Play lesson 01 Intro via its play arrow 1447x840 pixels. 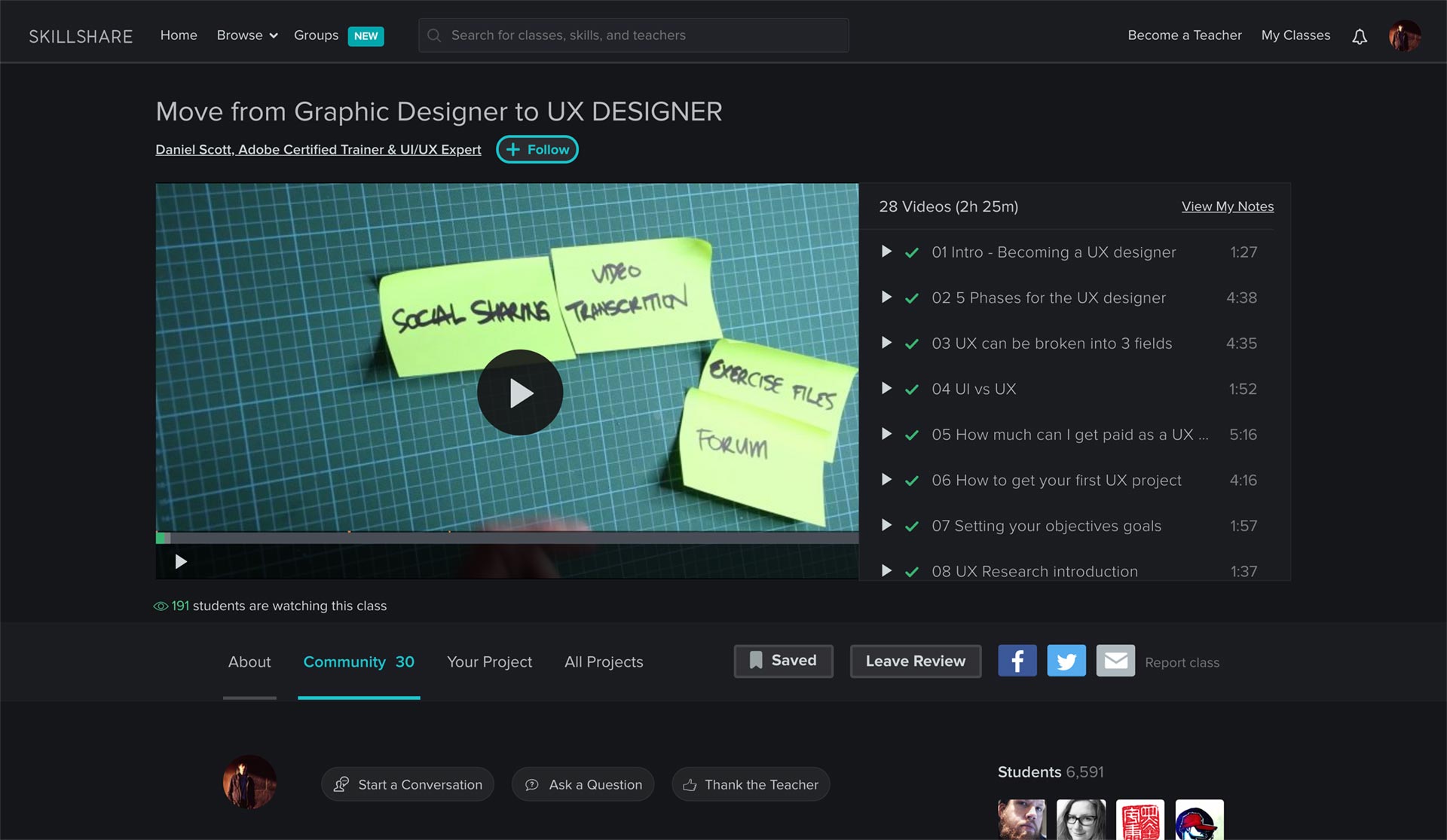point(887,252)
